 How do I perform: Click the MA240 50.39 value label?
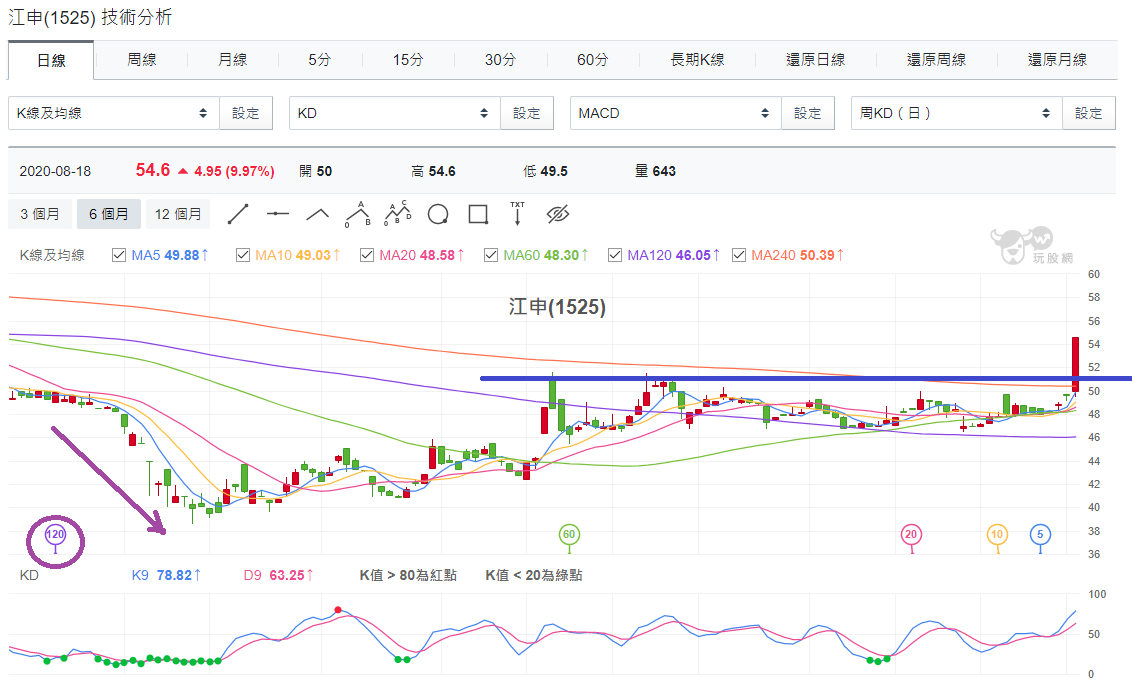point(797,255)
